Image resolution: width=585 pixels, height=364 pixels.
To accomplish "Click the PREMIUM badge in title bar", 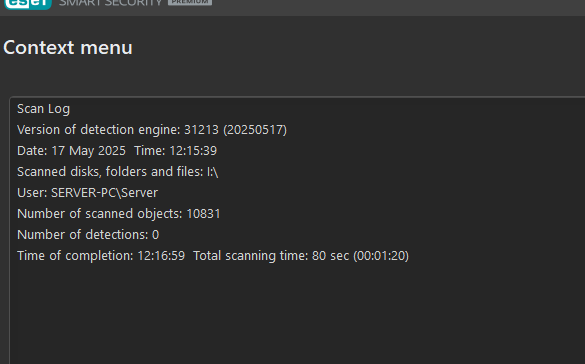I will click(190, 2).
